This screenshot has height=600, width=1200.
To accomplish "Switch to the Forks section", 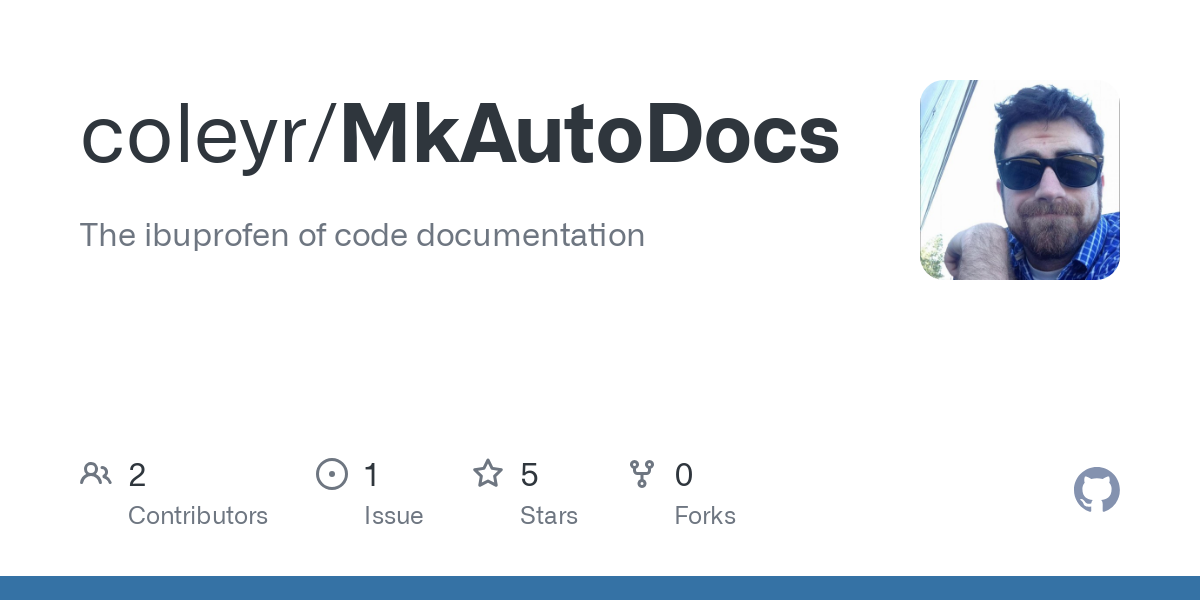I will click(x=705, y=515).
